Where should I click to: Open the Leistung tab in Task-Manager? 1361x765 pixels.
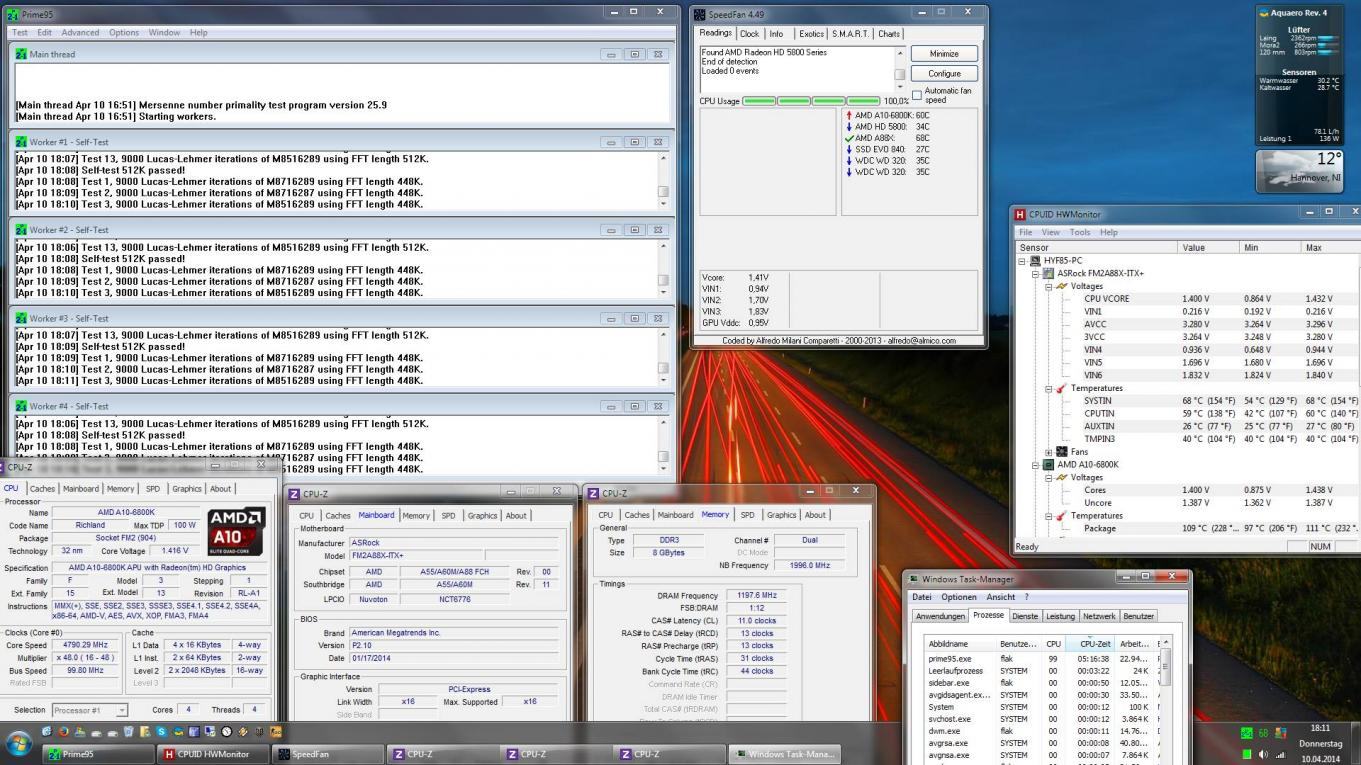point(1060,616)
